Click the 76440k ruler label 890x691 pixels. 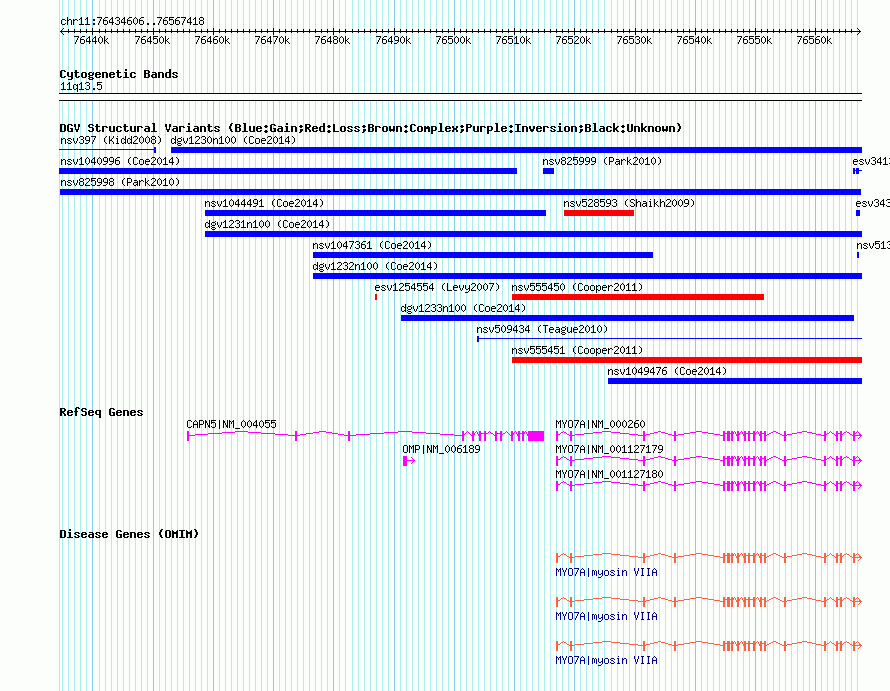[x=91, y=40]
